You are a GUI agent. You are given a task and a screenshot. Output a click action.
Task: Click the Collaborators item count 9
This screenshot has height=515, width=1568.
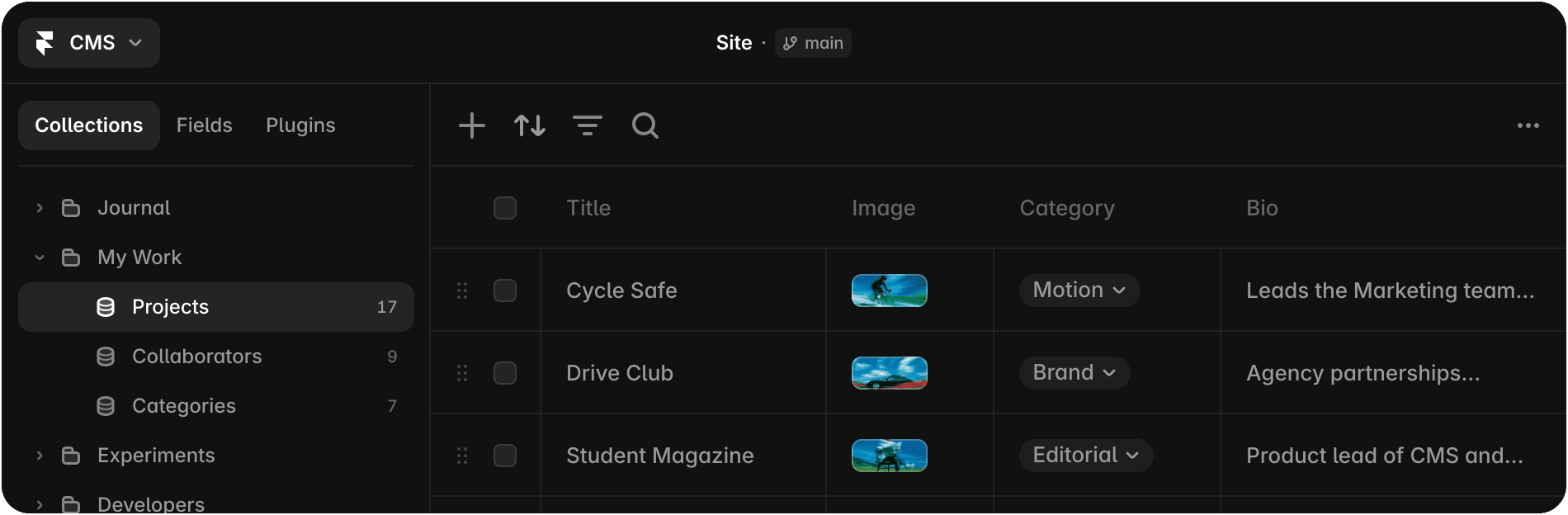[392, 357]
